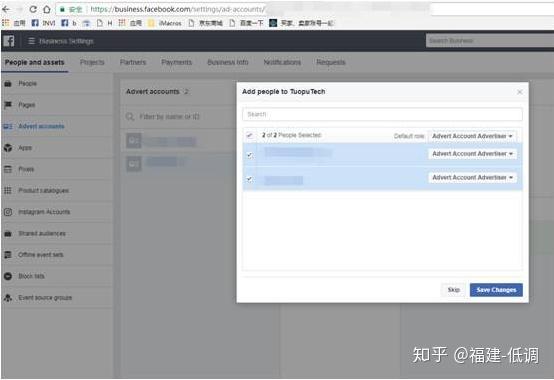The image size is (554, 380).
Task: Click the first advert account thumbnail
Action: coord(134,141)
